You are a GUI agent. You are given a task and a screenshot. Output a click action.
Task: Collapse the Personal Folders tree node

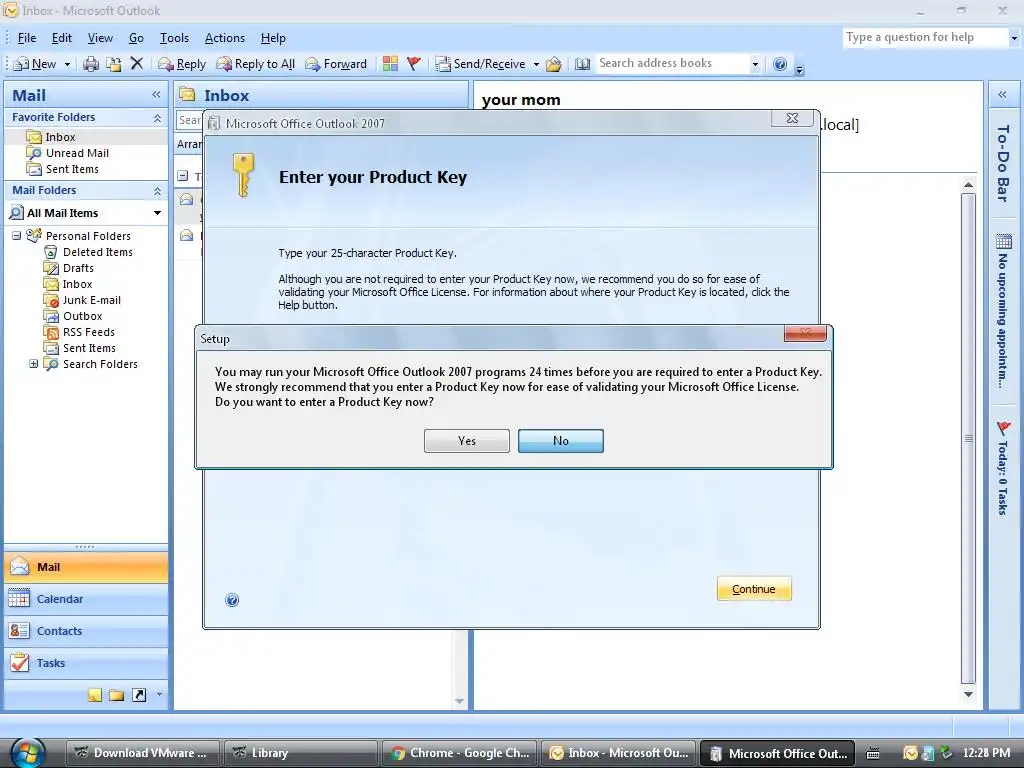point(16,236)
